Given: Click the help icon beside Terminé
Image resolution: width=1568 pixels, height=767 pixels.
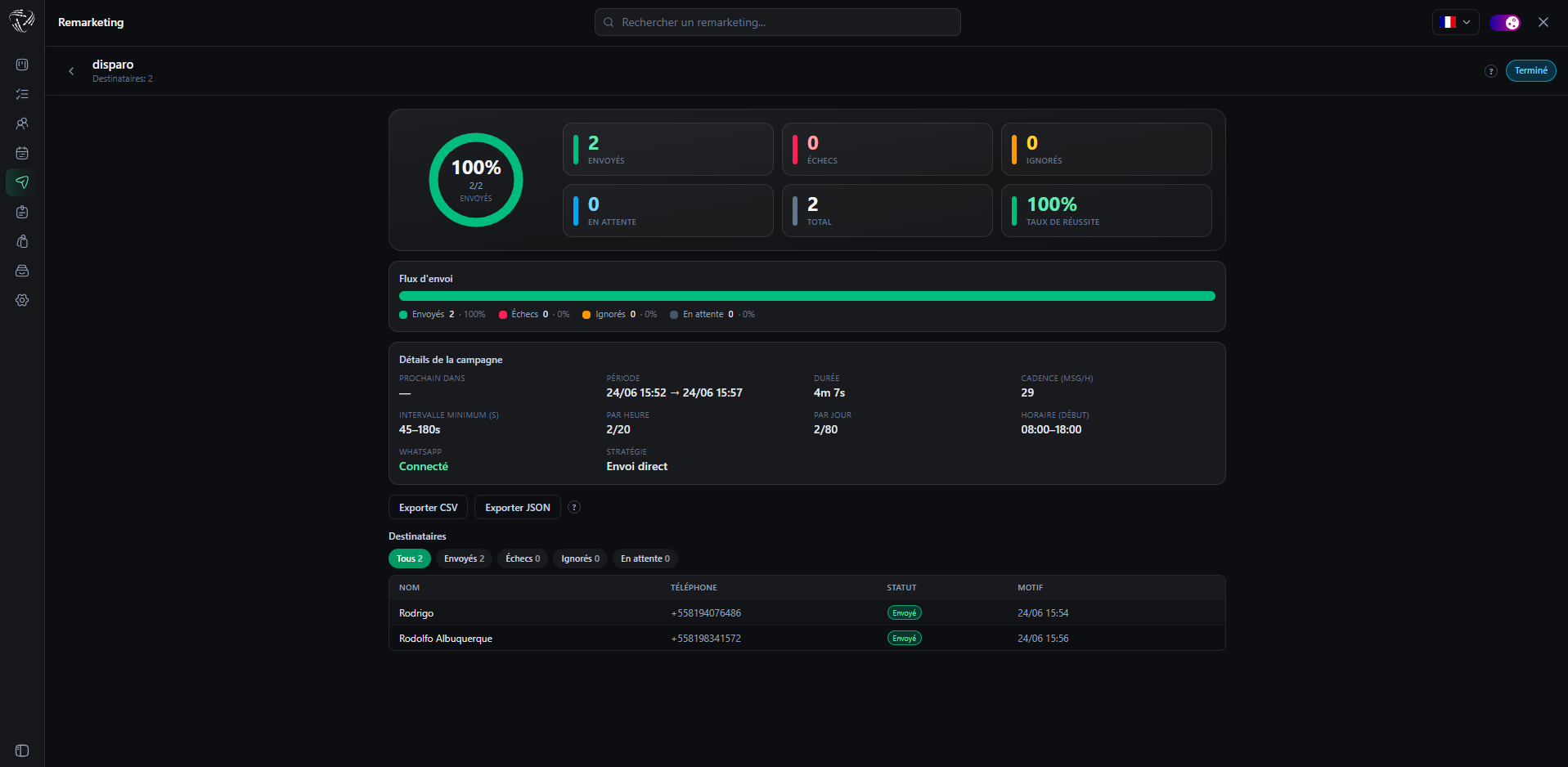Looking at the screenshot, I should pos(1490,71).
